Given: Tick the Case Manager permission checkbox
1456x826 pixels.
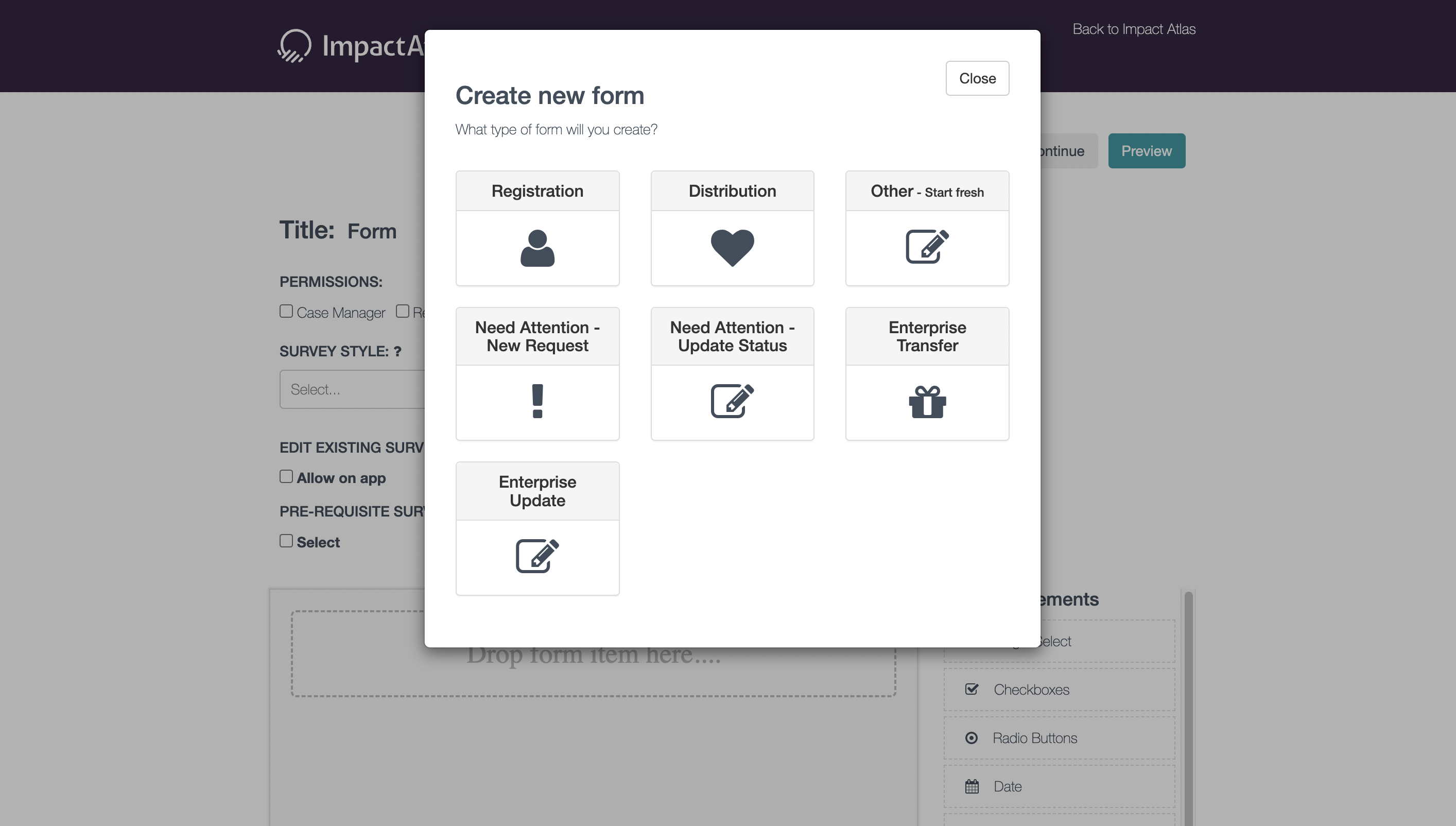Looking at the screenshot, I should click(286, 312).
